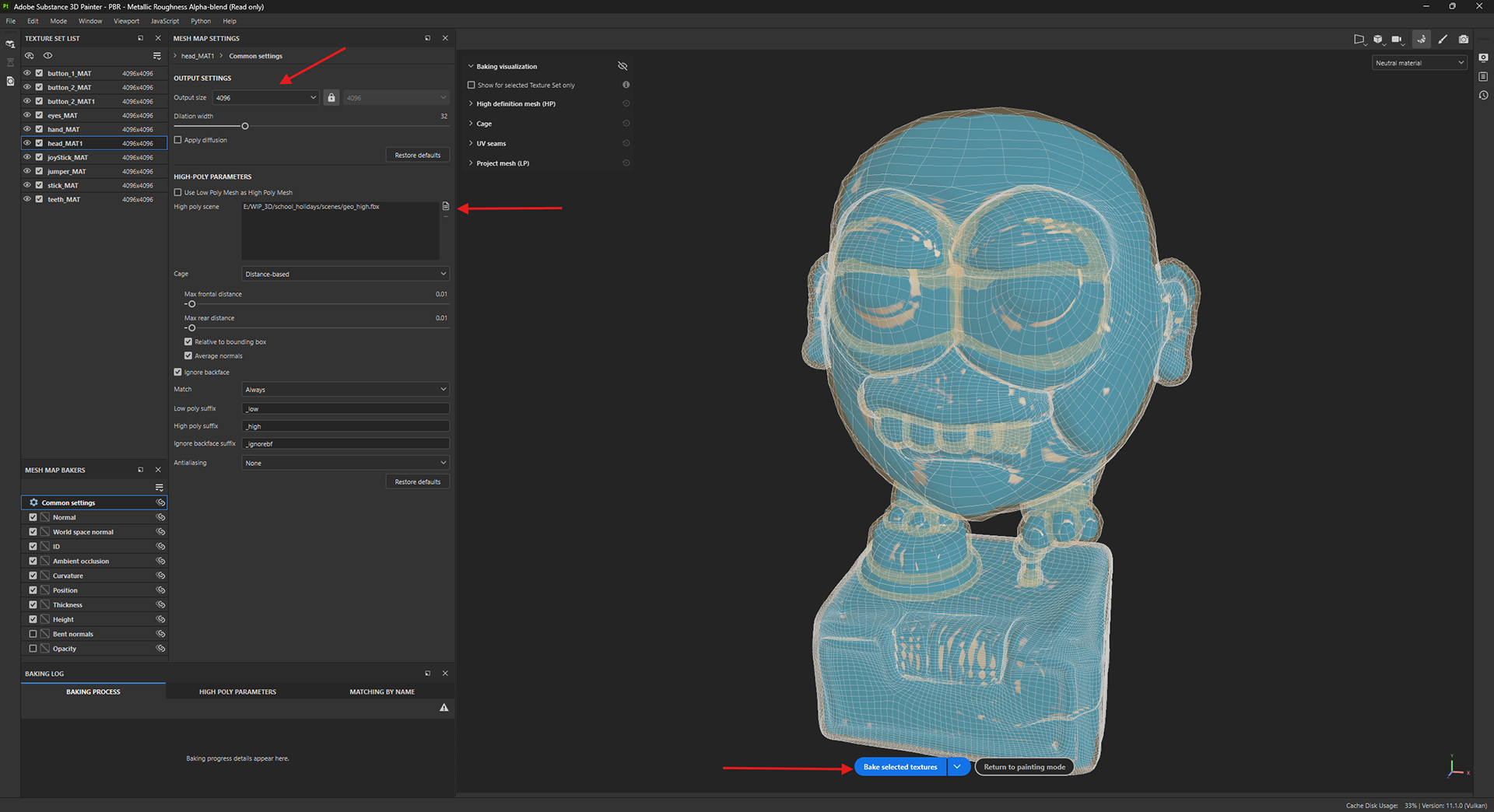1494x812 pixels.
Task: Open the display settings icon on right dock
Action: 1483,58
